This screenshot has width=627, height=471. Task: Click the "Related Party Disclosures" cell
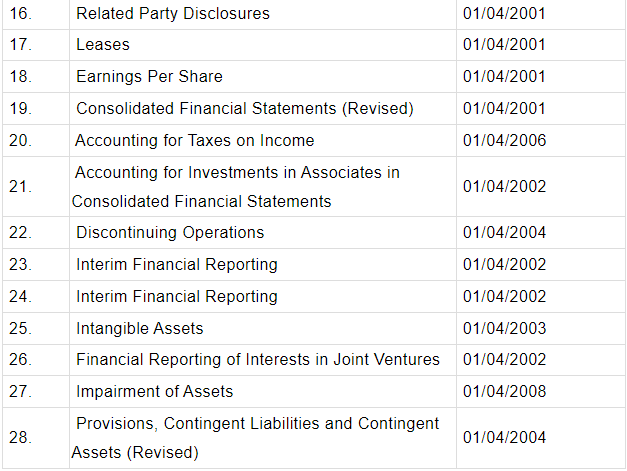[172, 14]
